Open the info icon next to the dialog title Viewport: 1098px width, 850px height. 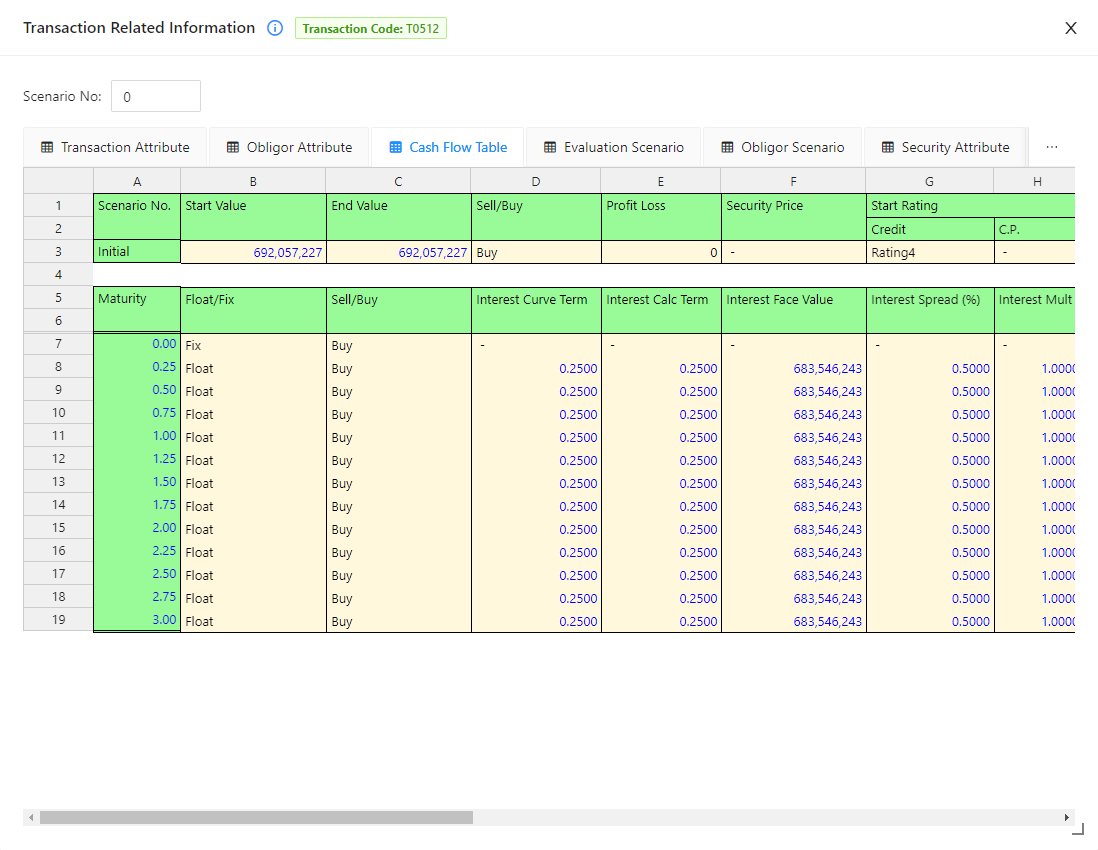point(274,28)
